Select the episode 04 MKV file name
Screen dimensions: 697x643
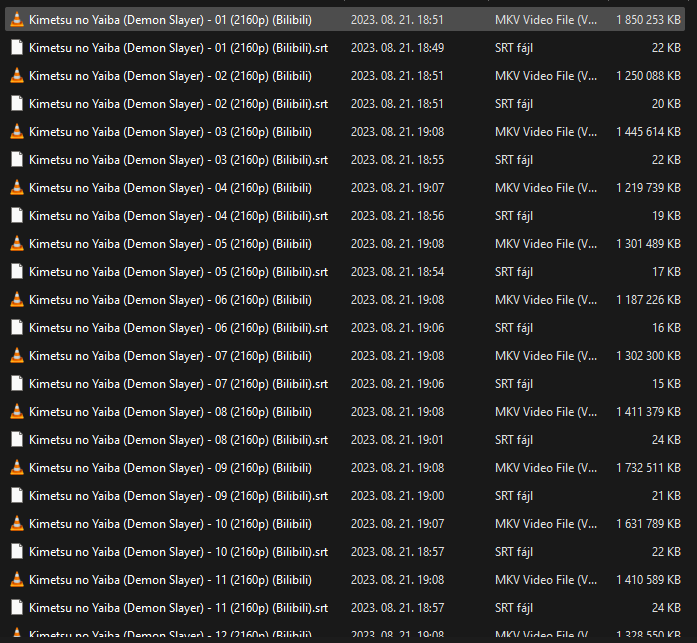pyautogui.click(x=170, y=188)
